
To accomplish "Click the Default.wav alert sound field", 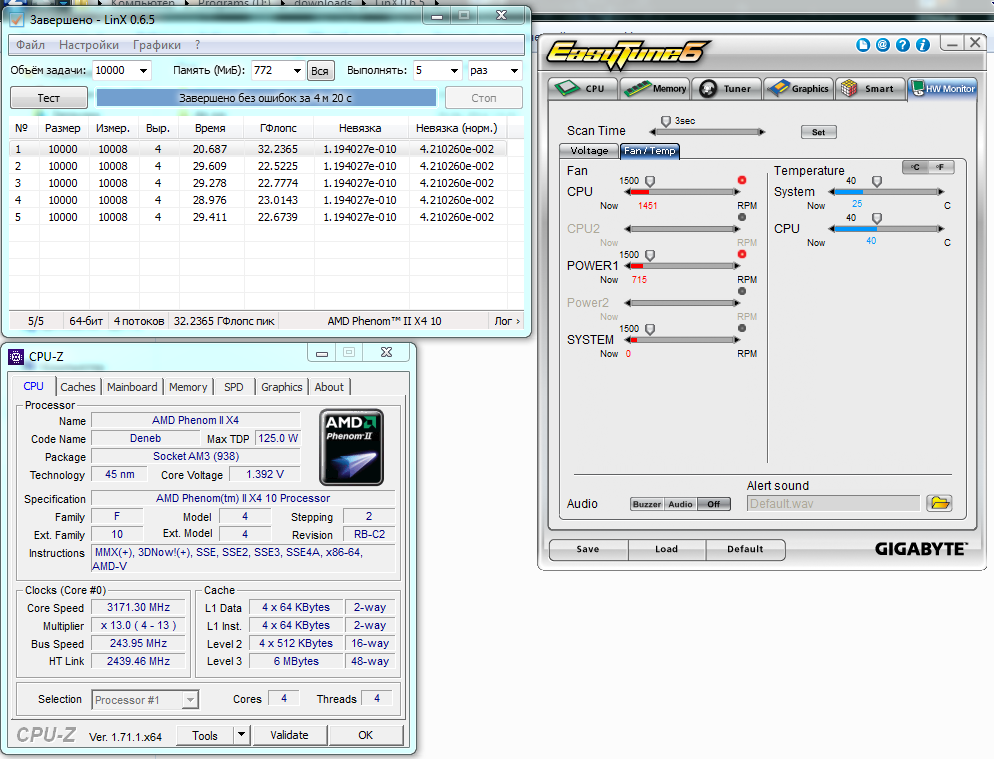I will click(833, 503).
